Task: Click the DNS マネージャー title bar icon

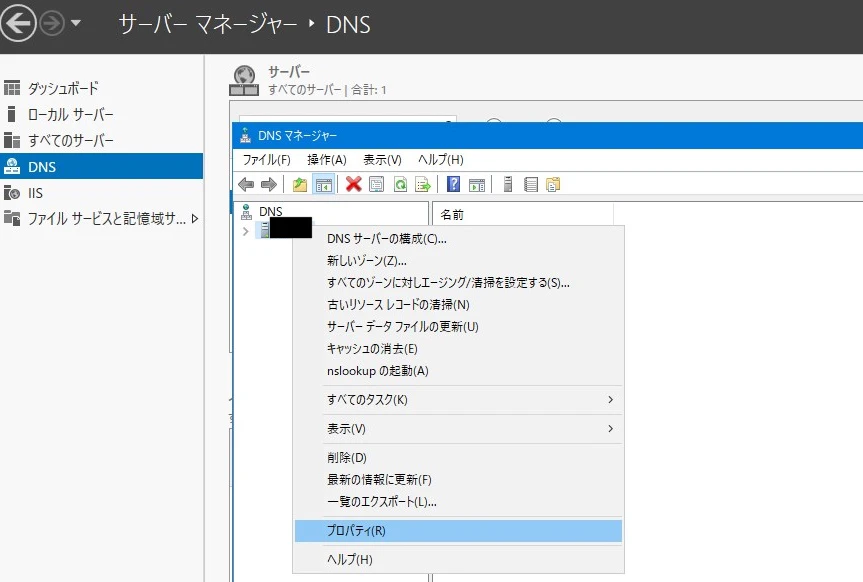Action: [245, 135]
